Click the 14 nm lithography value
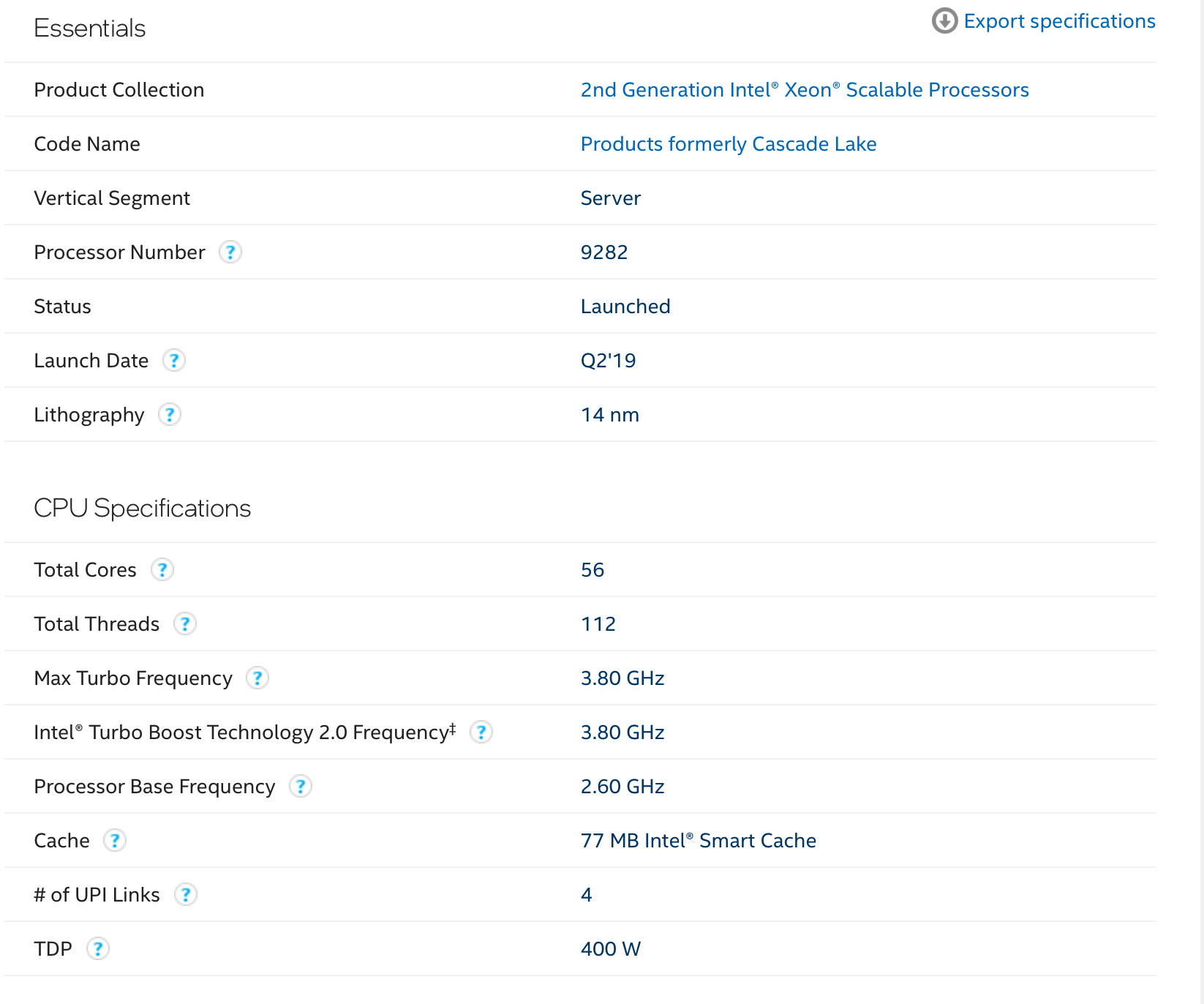This screenshot has width=1204, height=1004. coord(610,415)
